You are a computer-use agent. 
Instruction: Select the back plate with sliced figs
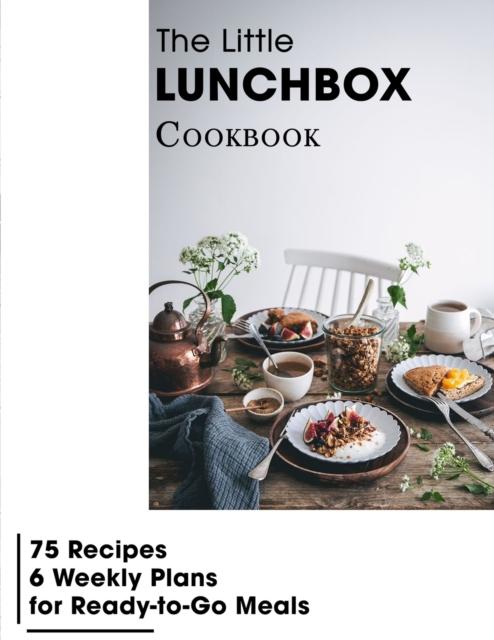tap(288, 326)
